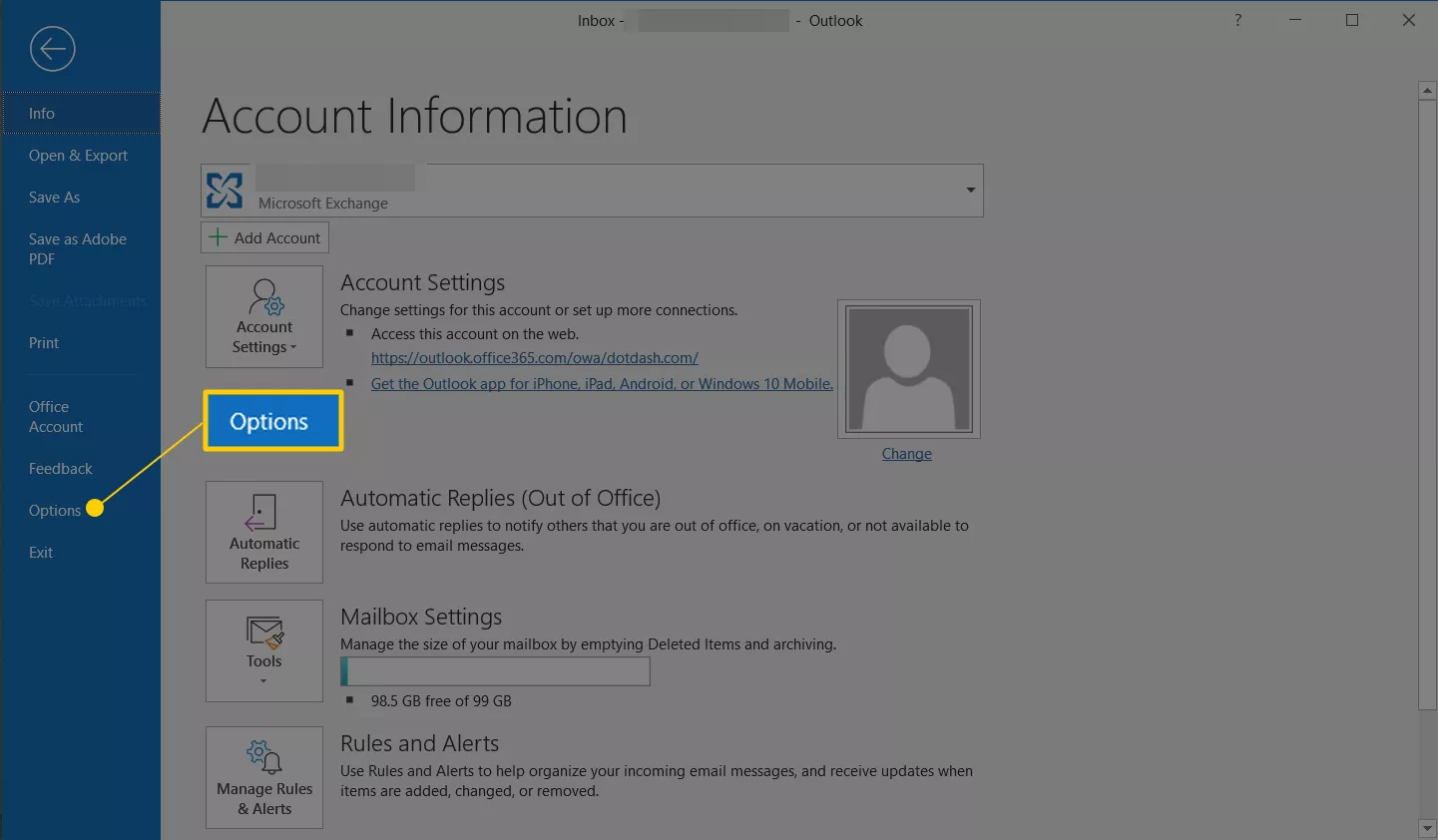Minimize the Outlook window
The image size is (1438, 840).
click(1295, 20)
